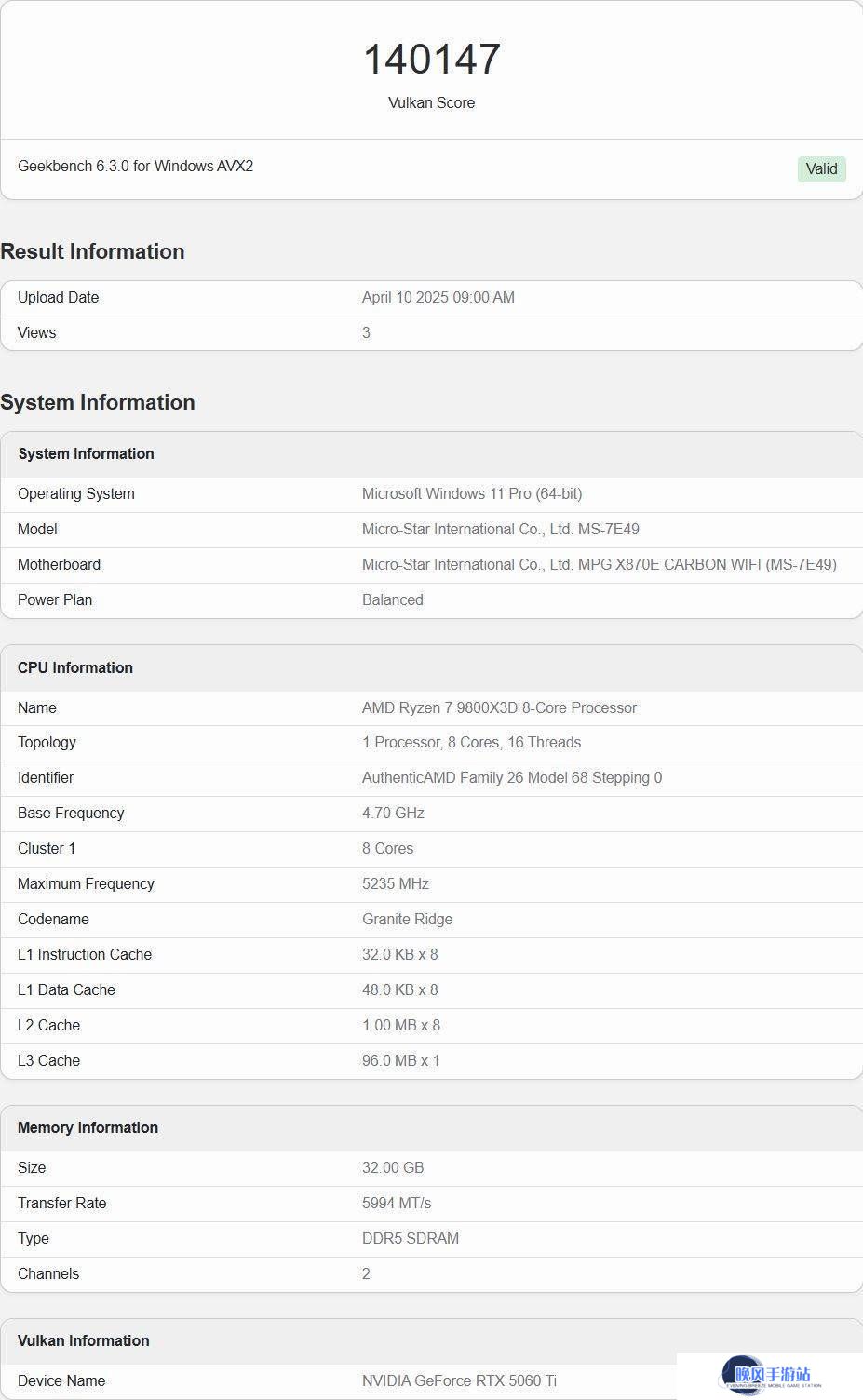Click the 'Granite Ridge' codename value
The width and height of the screenshot is (863, 1400).
coord(407,920)
